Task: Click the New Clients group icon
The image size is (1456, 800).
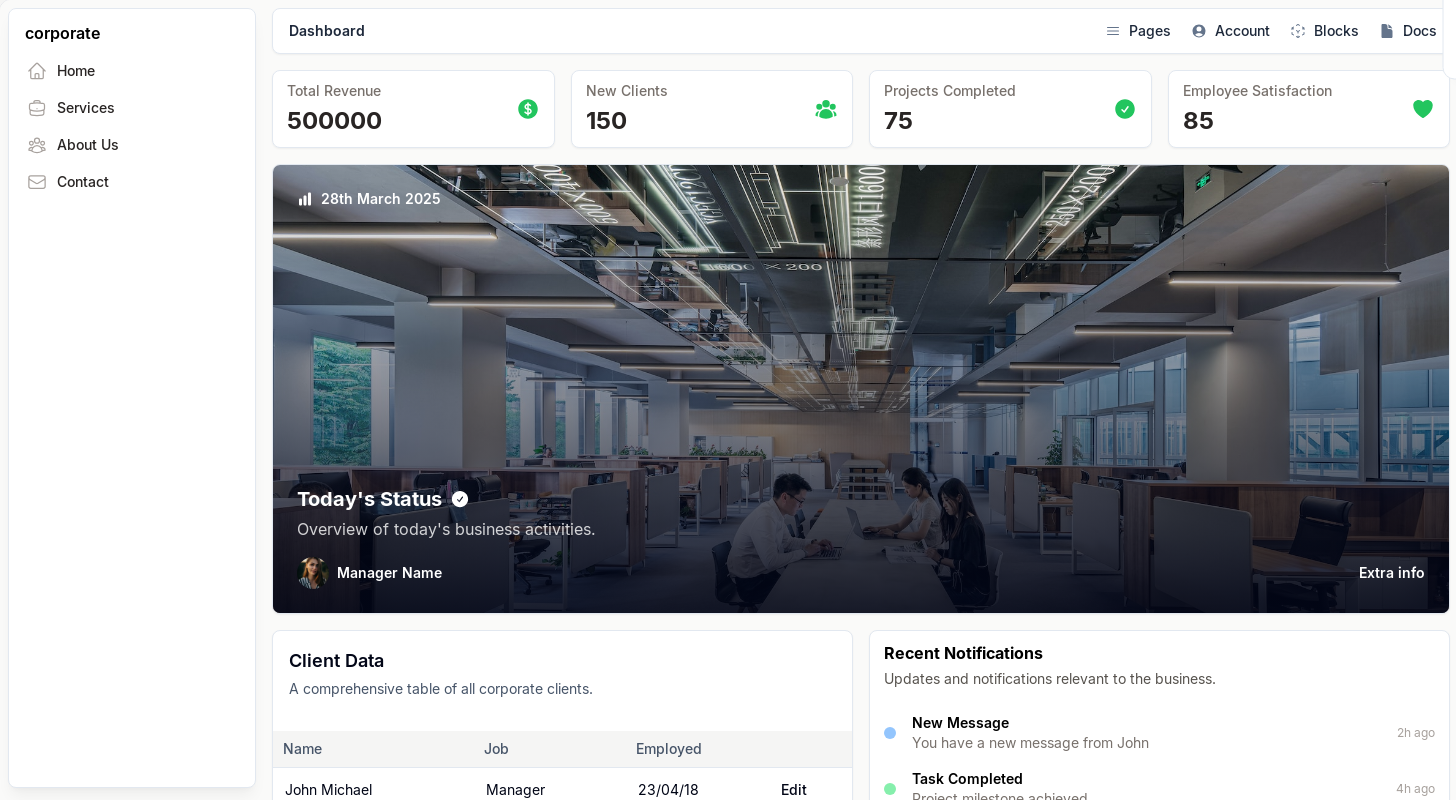Action: click(826, 109)
